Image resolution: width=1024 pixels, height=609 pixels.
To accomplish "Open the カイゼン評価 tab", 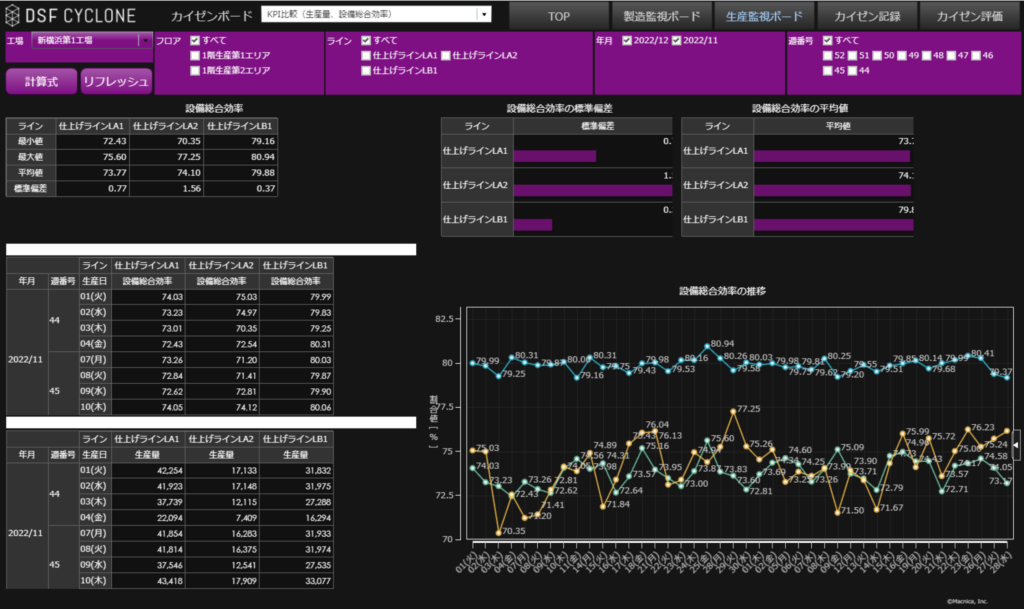I will tap(968, 16).
